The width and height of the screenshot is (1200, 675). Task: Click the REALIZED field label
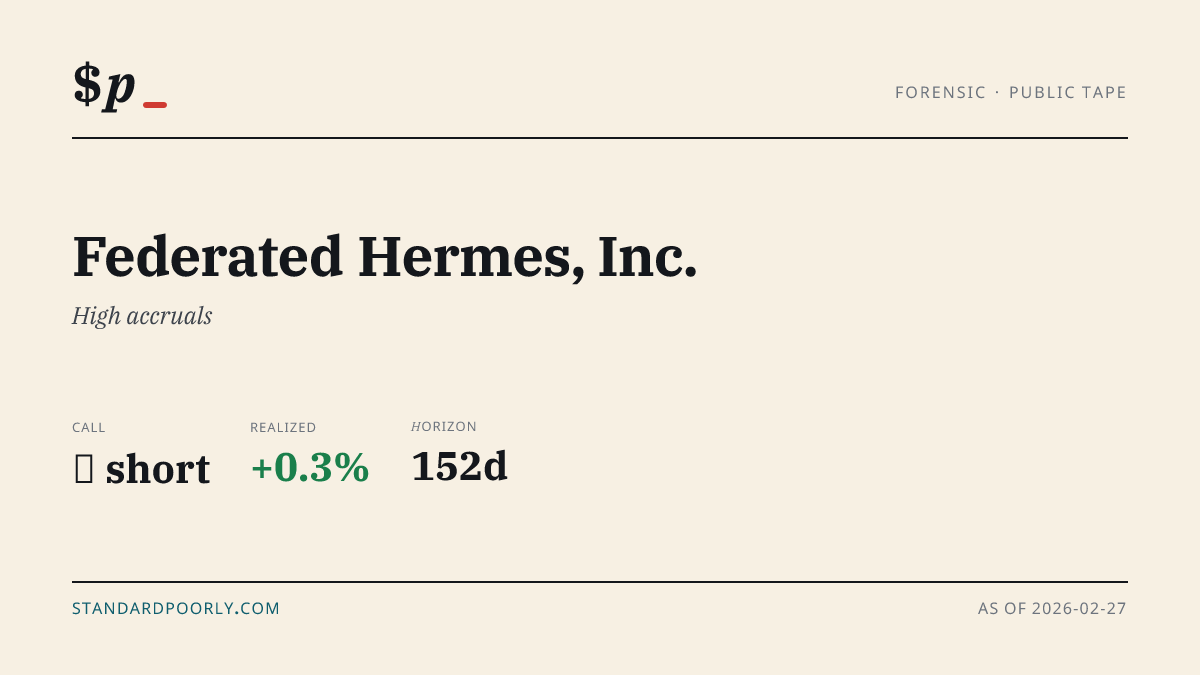[x=283, y=427]
